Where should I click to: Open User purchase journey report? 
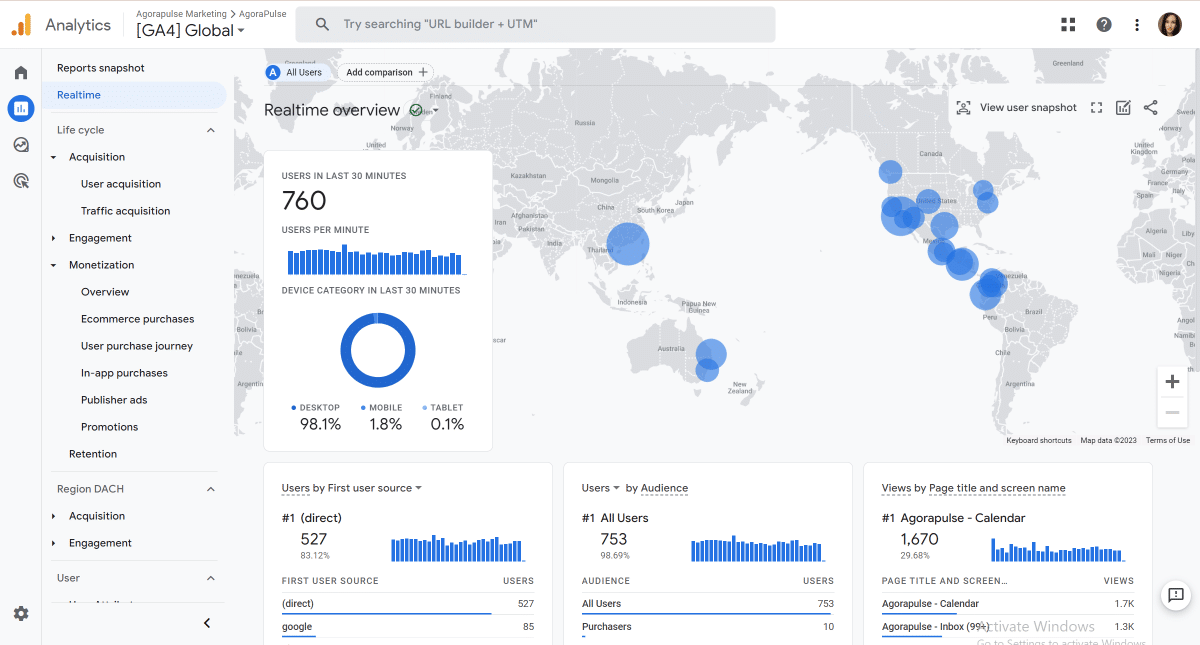click(x=137, y=346)
